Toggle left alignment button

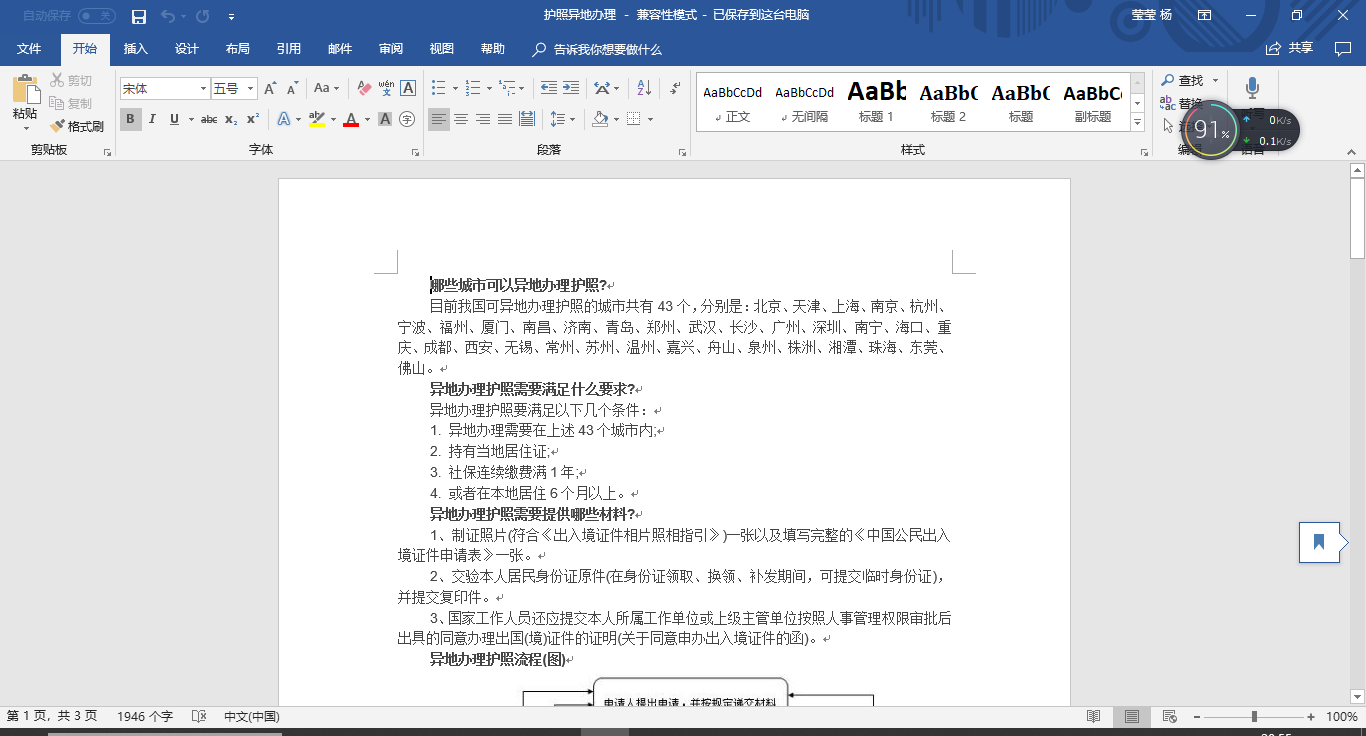pyautogui.click(x=439, y=119)
